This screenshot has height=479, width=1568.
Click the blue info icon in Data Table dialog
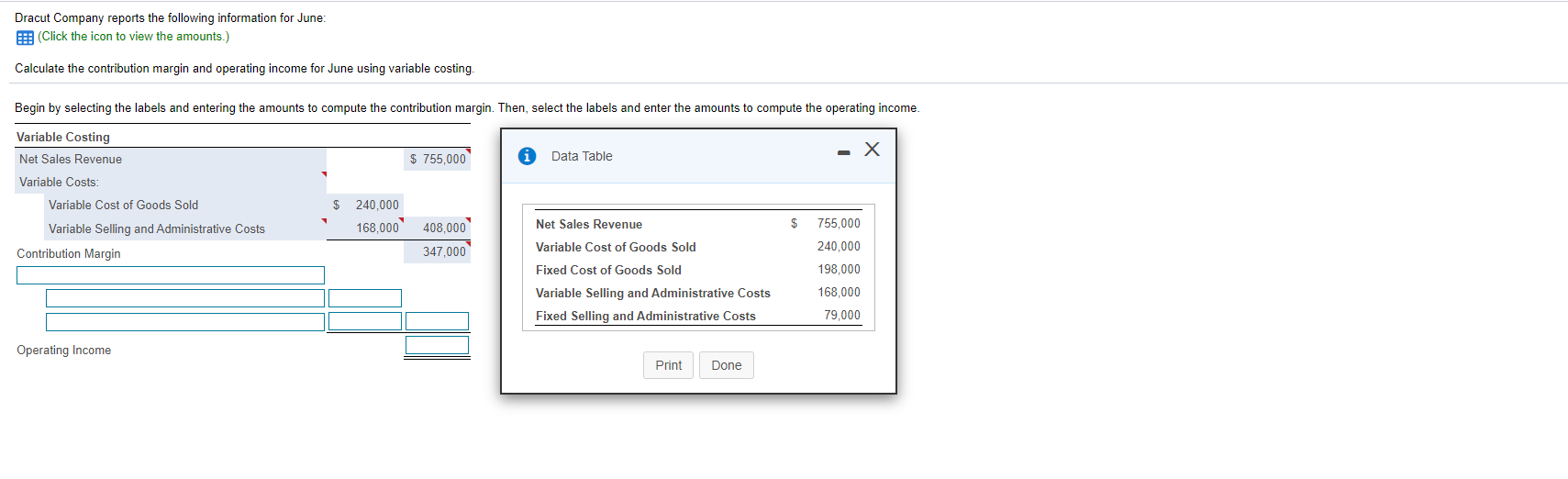pyautogui.click(x=527, y=156)
